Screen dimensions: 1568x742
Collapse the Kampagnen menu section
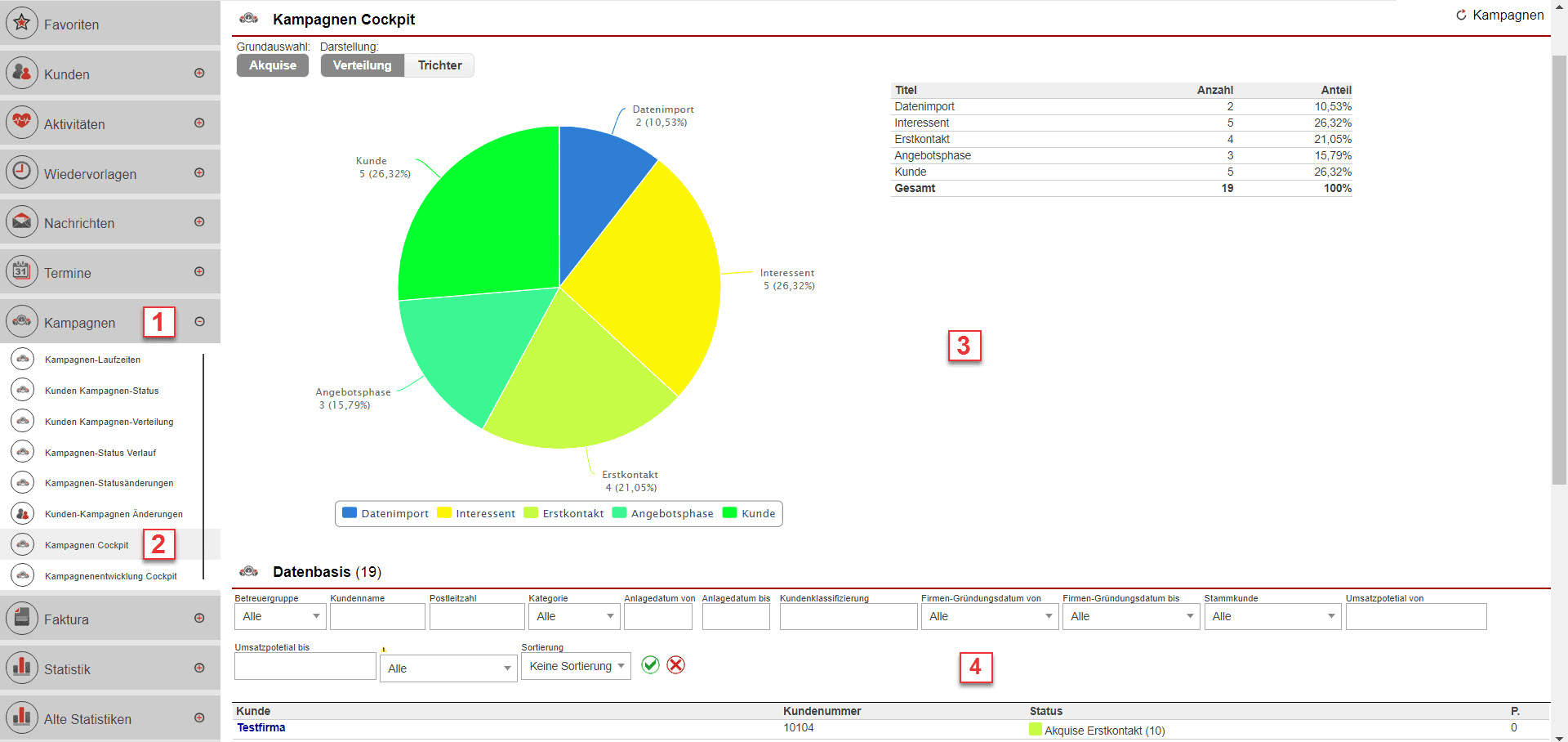pyautogui.click(x=199, y=322)
